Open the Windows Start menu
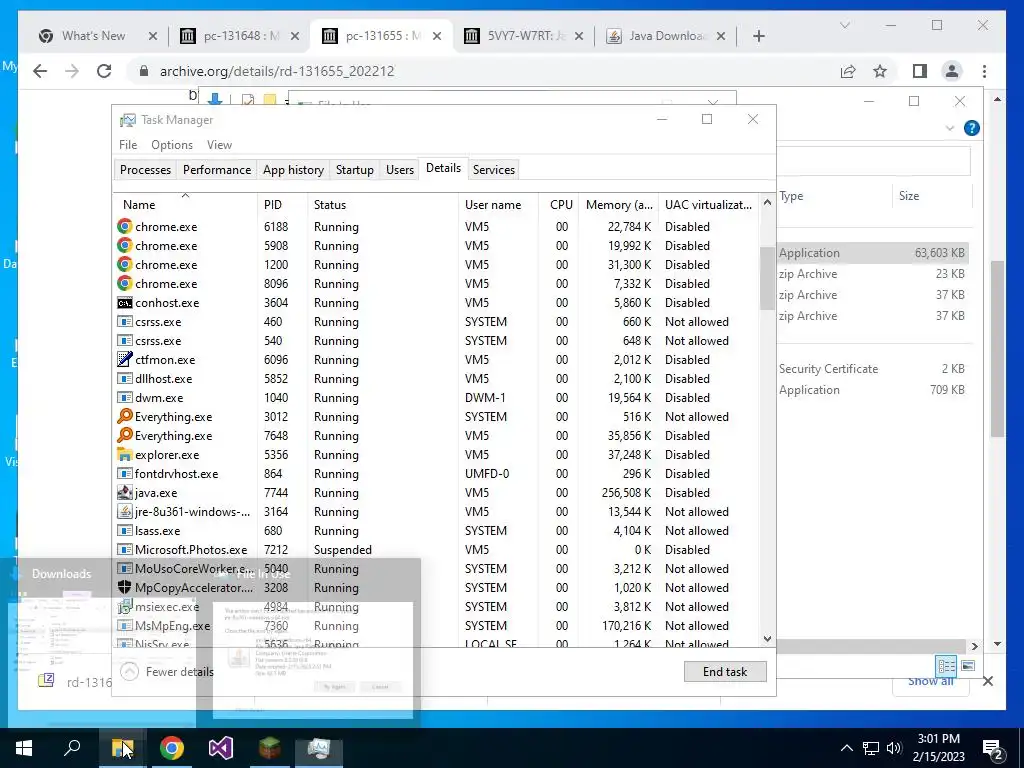Viewport: 1024px width, 768px height. pyautogui.click(x=24, y=748)
